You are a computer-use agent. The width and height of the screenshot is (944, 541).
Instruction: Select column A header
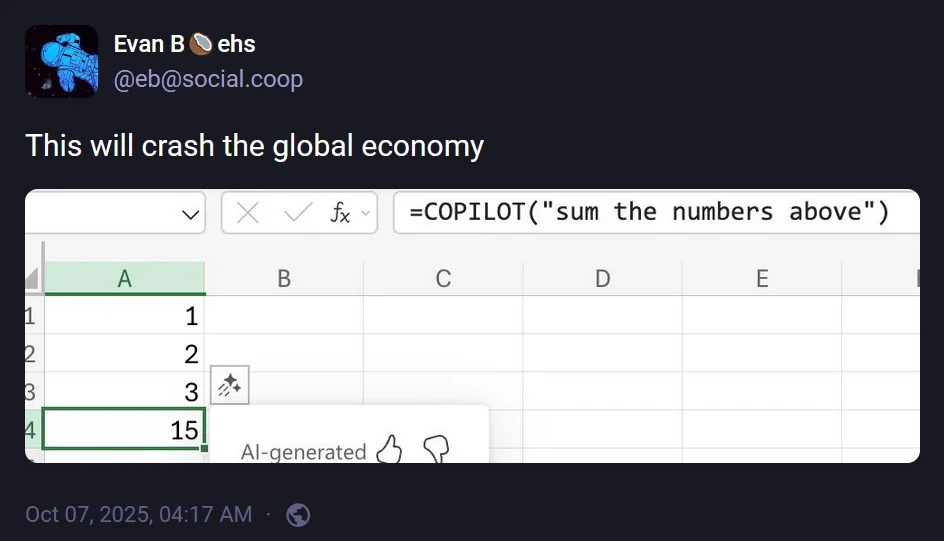(x=124, y=279)
